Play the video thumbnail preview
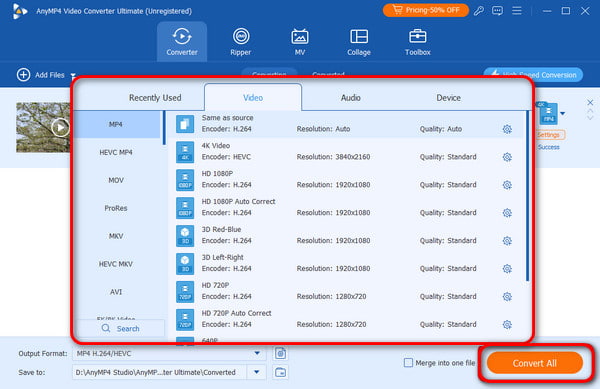This screenshot has width=600, height=389. tap(60, 127)
